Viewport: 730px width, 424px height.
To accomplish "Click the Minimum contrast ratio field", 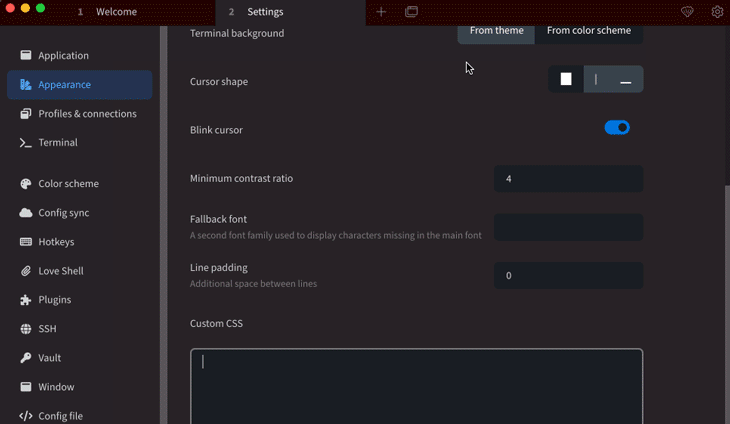I will 568,179.
